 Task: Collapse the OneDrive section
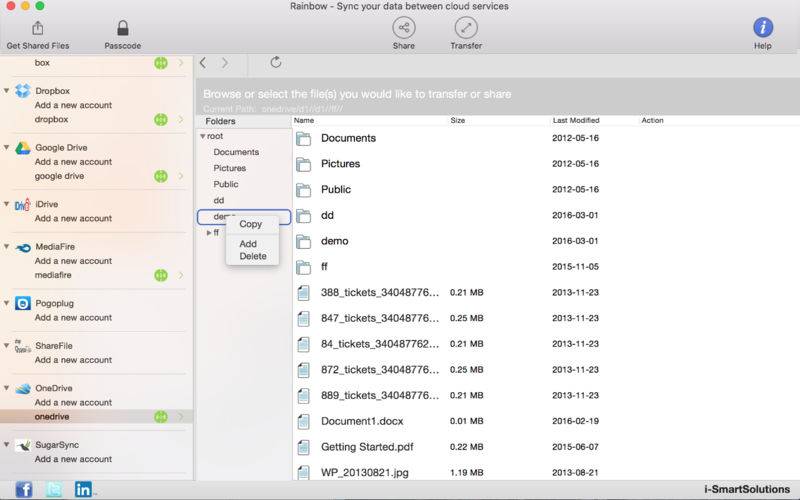[6, 388]
